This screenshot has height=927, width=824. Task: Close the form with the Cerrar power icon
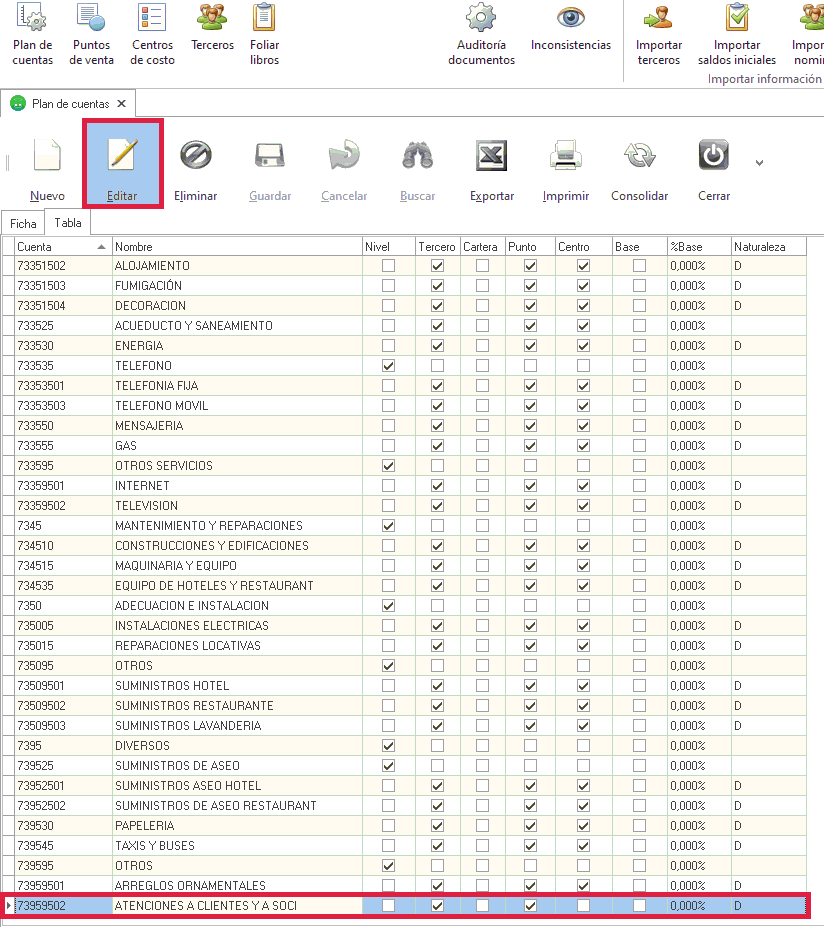point(713,156)
